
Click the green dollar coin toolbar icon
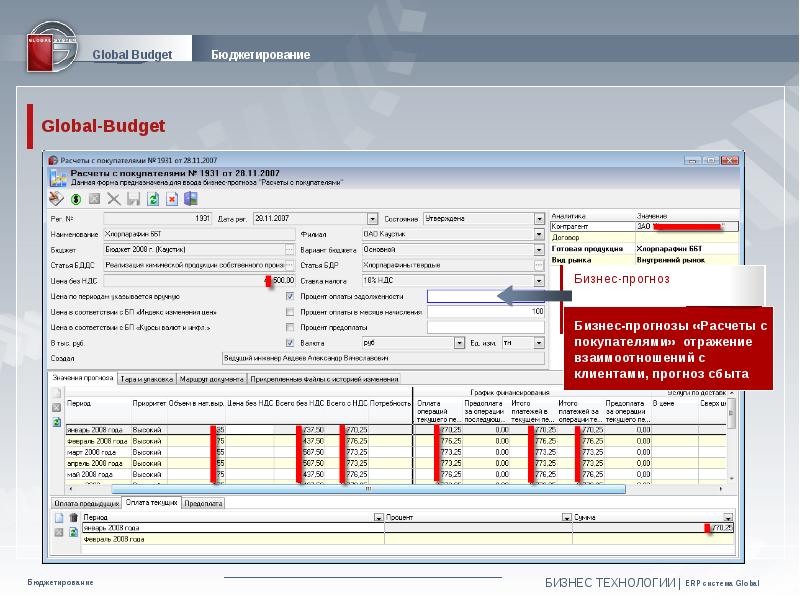pos(76,199)
